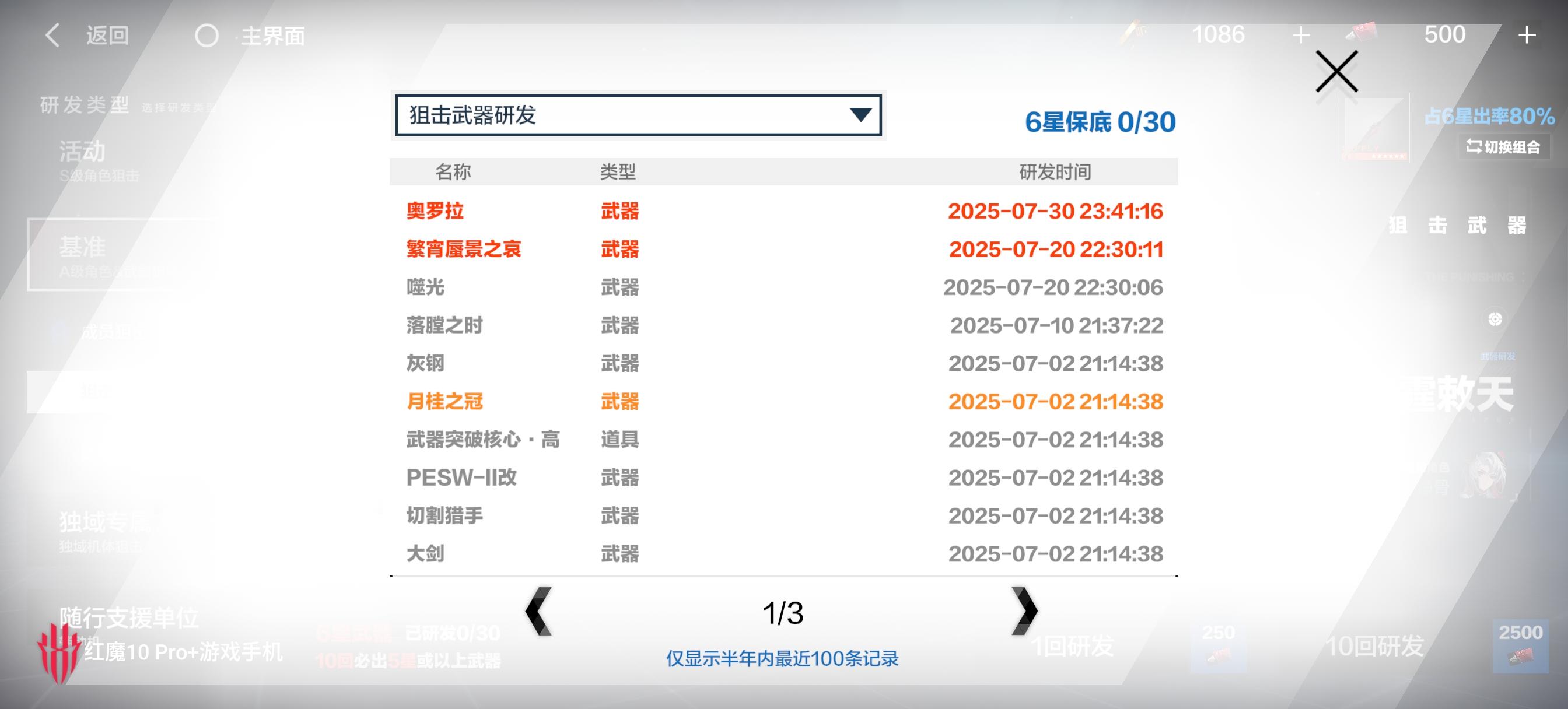Select the 奥罗拉 record row
1568x709 pixels.
[x=784, y=211]
